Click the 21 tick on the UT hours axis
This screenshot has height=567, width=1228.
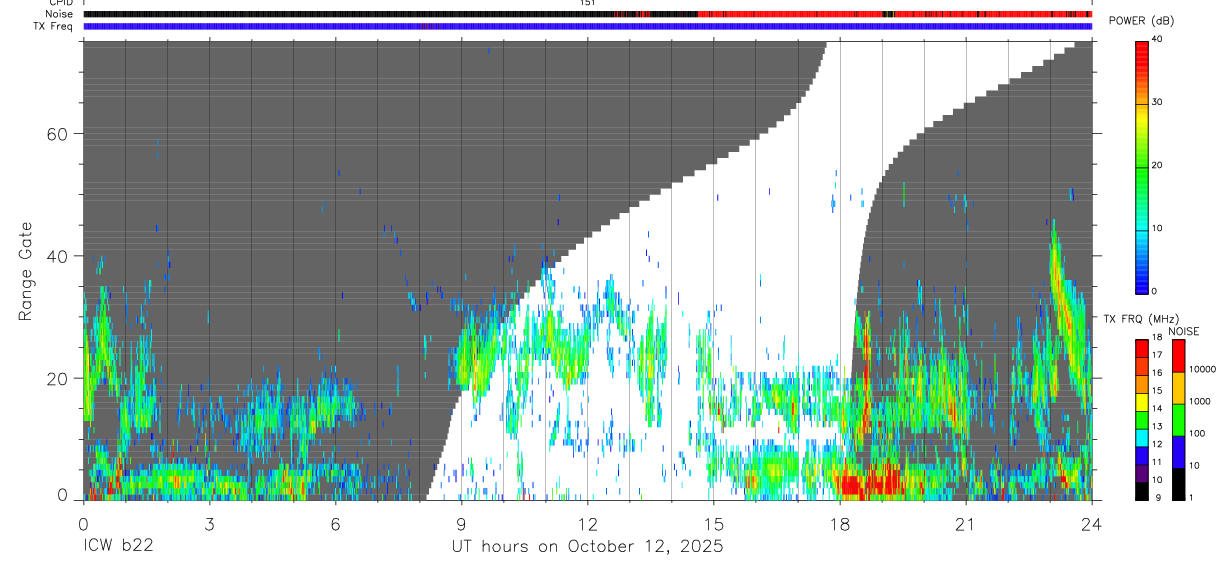(965, 523)
